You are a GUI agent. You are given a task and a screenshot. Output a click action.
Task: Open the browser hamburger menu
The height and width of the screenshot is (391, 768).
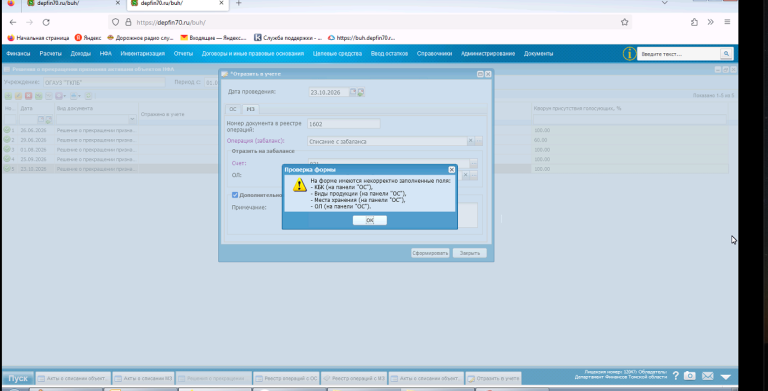[x=727, y=22]
